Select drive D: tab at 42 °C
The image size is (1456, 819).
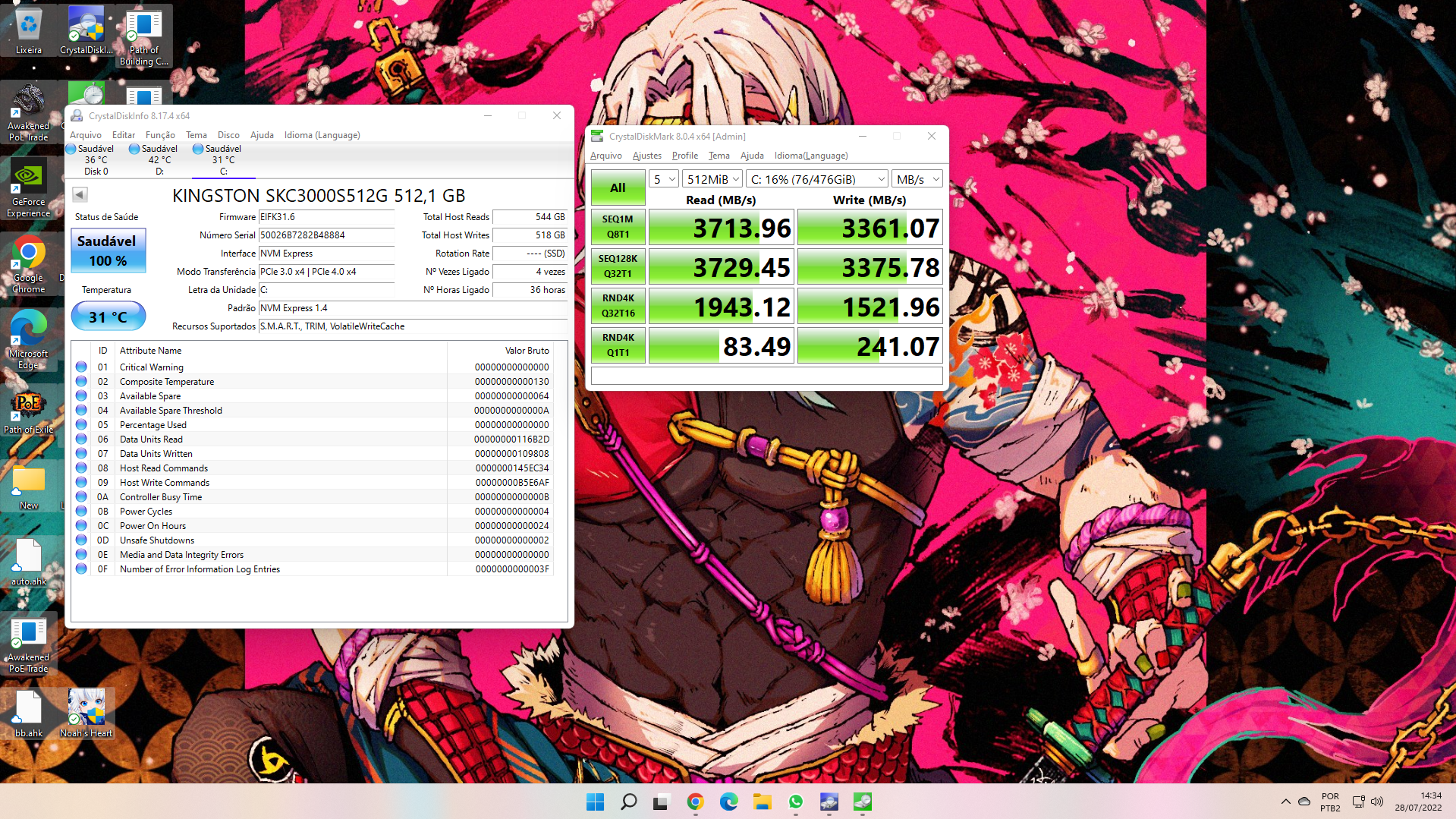(159, 159)
